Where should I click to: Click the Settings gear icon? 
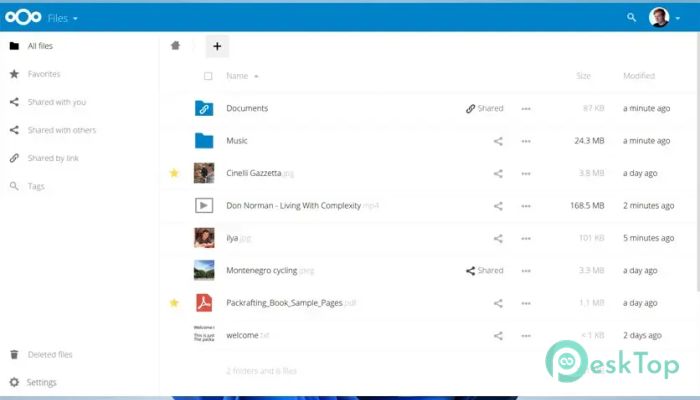tap(14, 382)
